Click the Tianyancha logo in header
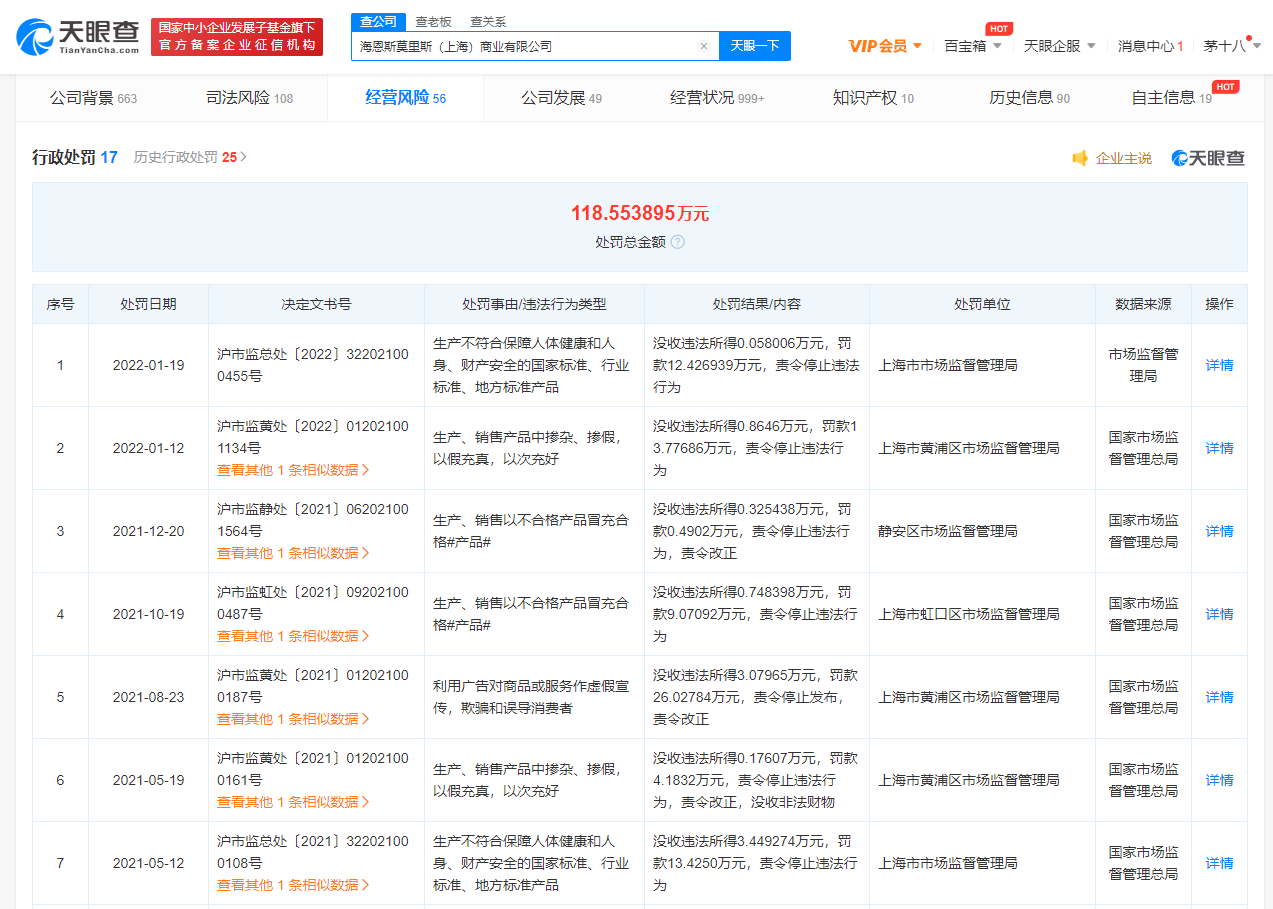The height and width of the screenshot is (909, 1273). point(78,37)
